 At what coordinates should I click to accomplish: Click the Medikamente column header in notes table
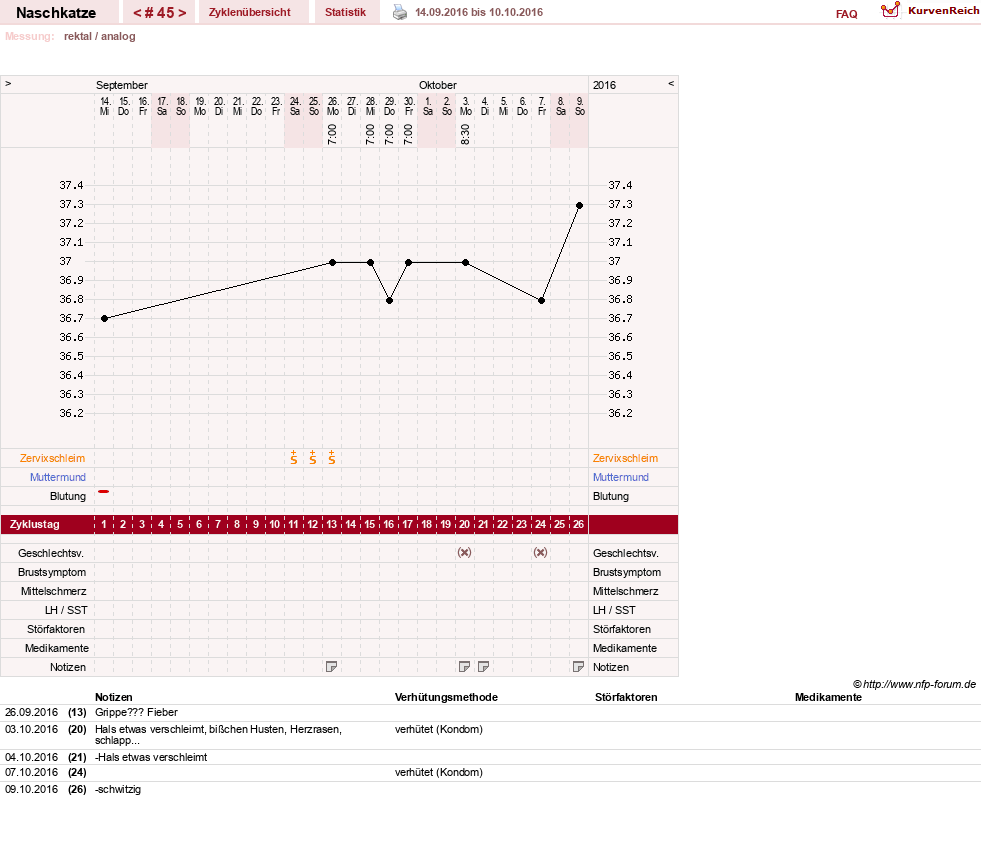(828, 697)
